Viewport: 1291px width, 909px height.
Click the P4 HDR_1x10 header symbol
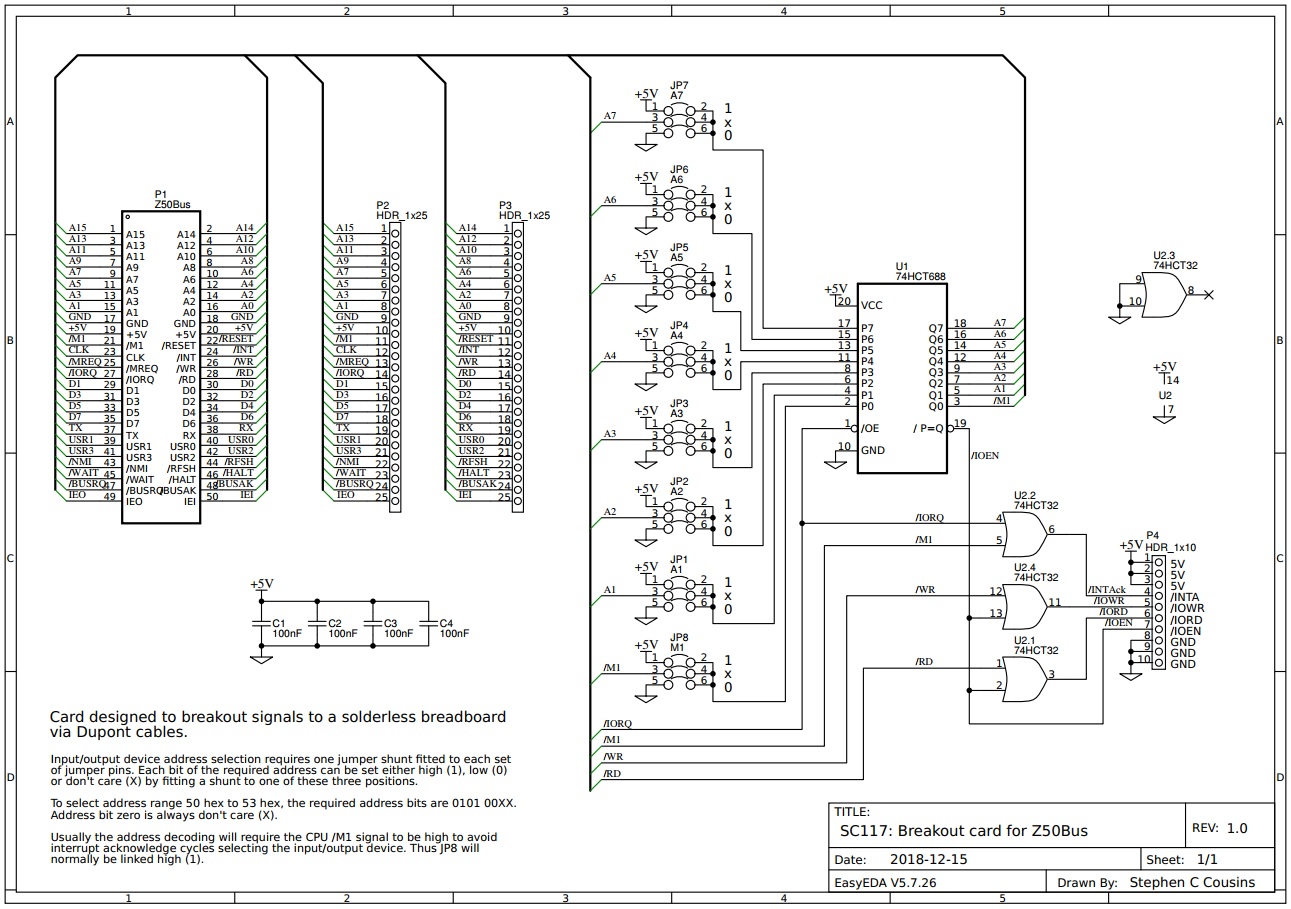(1160, 610)
